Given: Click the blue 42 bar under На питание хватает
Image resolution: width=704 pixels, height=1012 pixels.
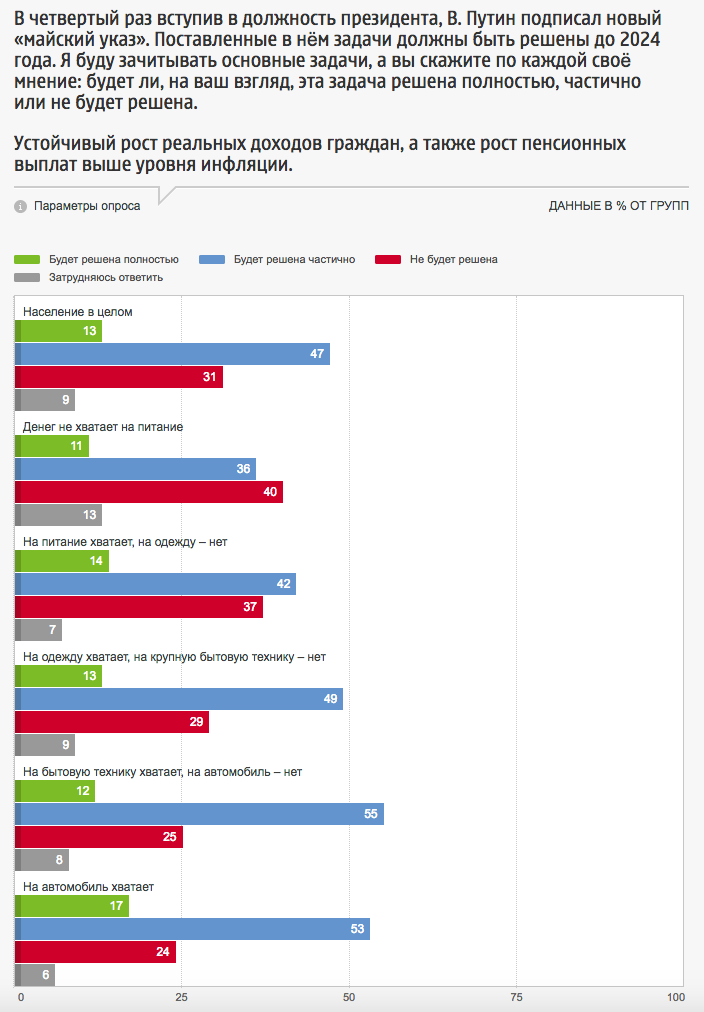Looking at the screenshot, I should click(x=157, y=584).
